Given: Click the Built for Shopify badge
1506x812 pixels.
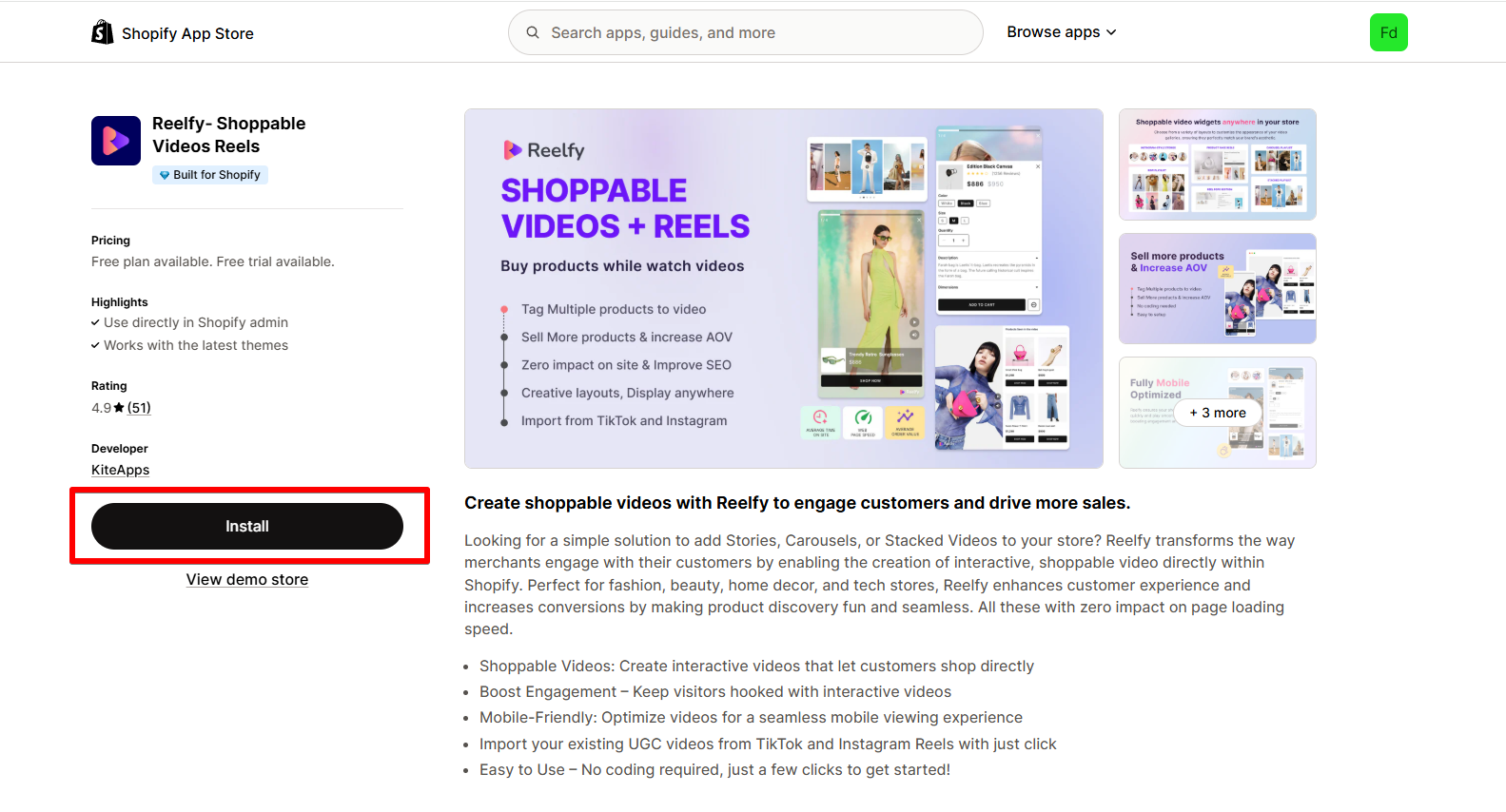Looking at the screenshot, I should [x=210, y=175].
